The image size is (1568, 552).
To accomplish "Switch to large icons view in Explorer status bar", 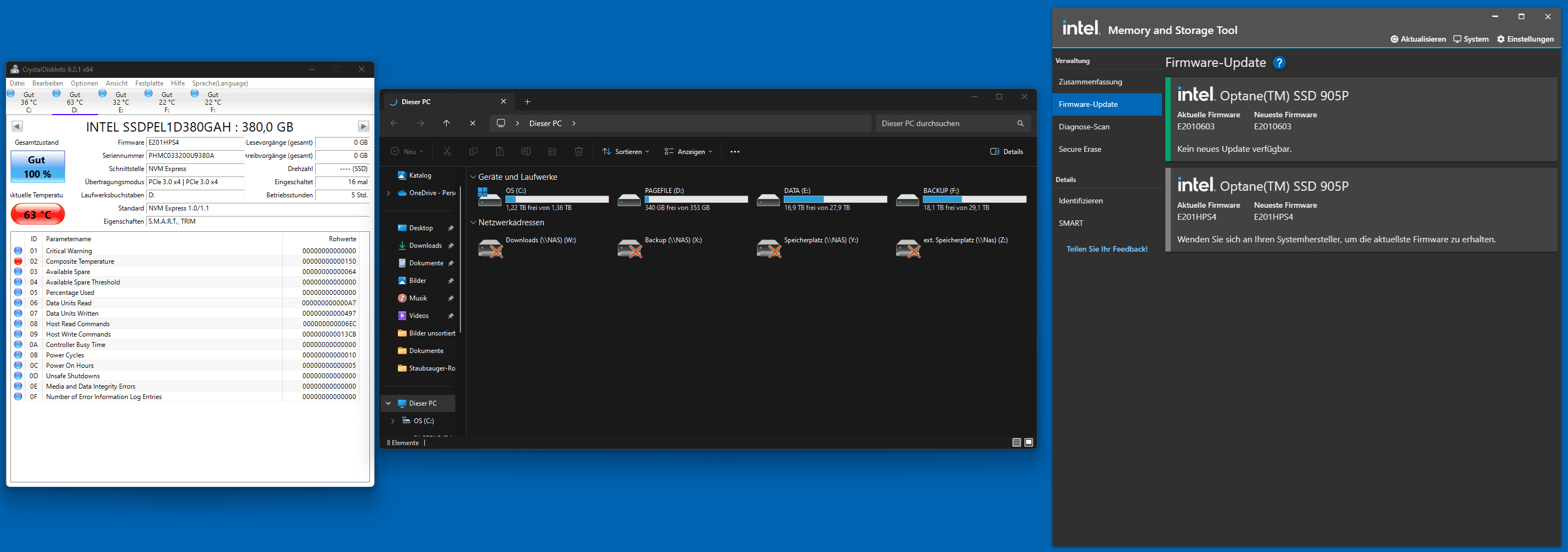I will [1029, 442].
